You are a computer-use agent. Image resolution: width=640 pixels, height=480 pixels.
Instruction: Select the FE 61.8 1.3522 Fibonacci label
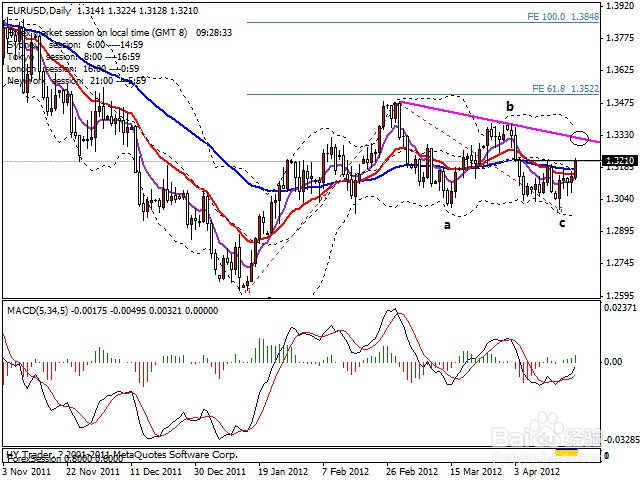(565, 89)
